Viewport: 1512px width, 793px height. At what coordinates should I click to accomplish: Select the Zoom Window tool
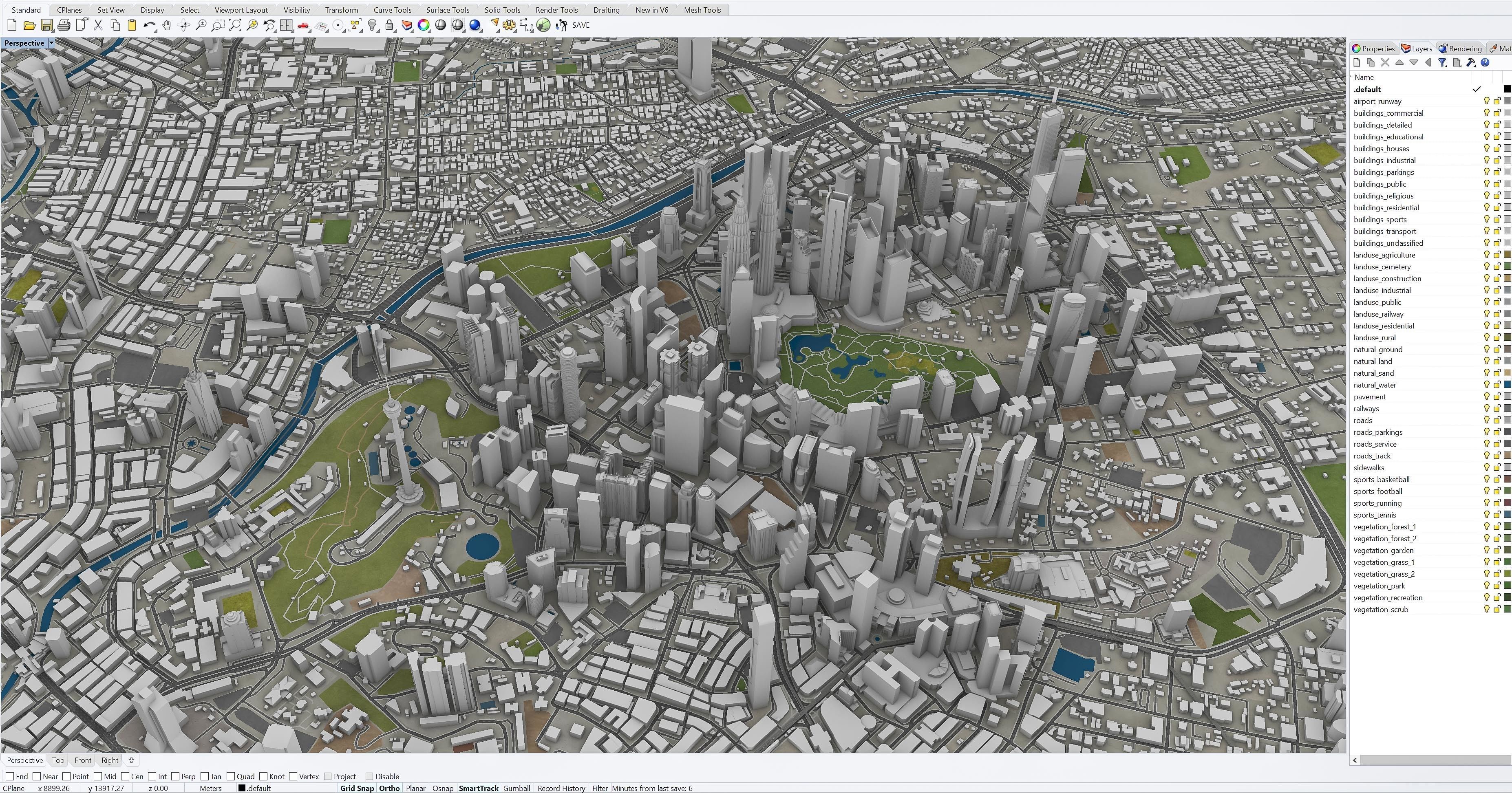[x=218, y=24]
